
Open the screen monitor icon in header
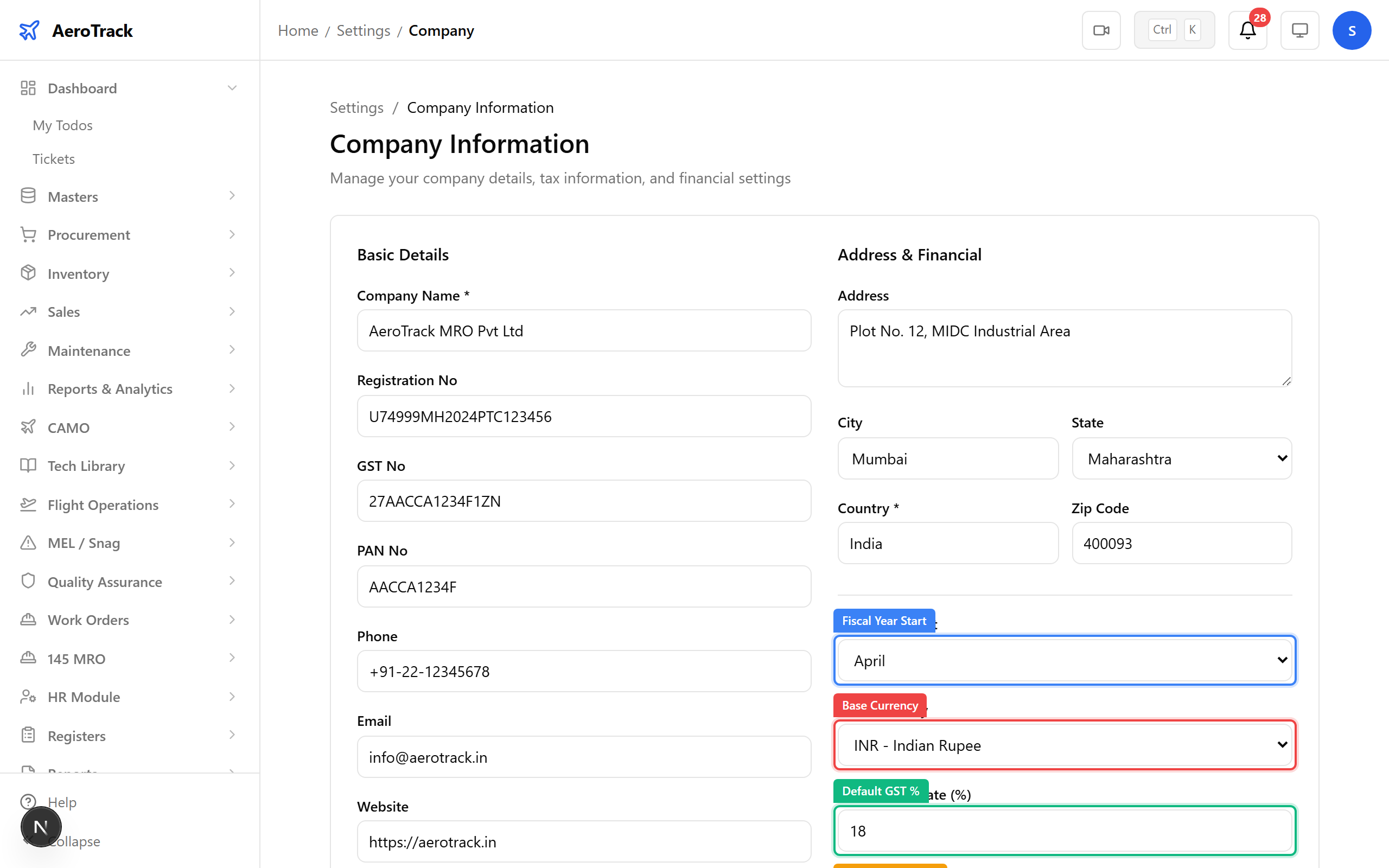pyautogui.click(x=1299, y=30)
